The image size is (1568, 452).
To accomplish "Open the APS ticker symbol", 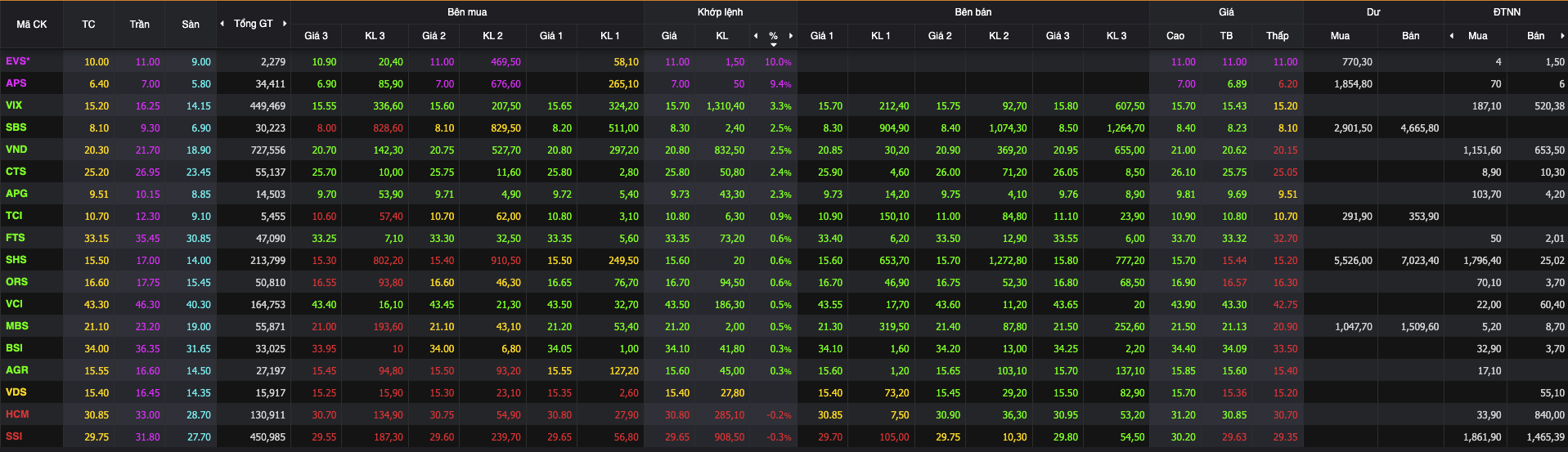I will pyautogui.click(x=16, y=83).
